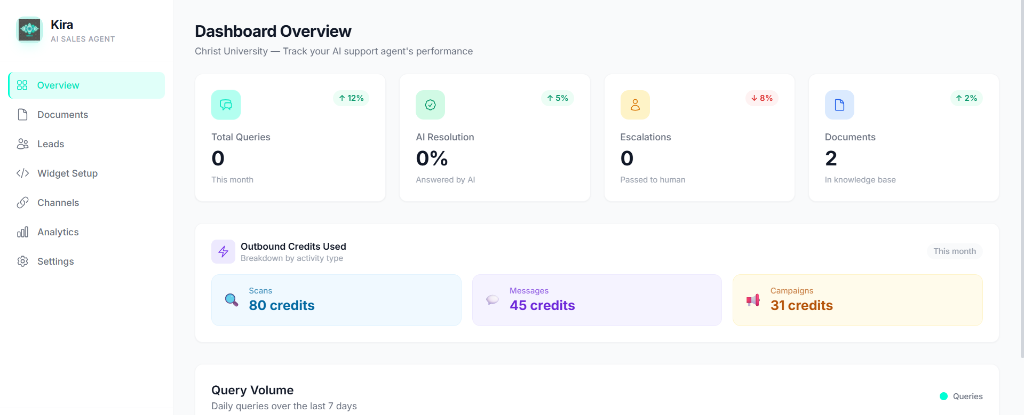Click the Escalations person icon
The width and height of the screenshot is (1024, 415).
pyautogui.click(x=635, y=105)
